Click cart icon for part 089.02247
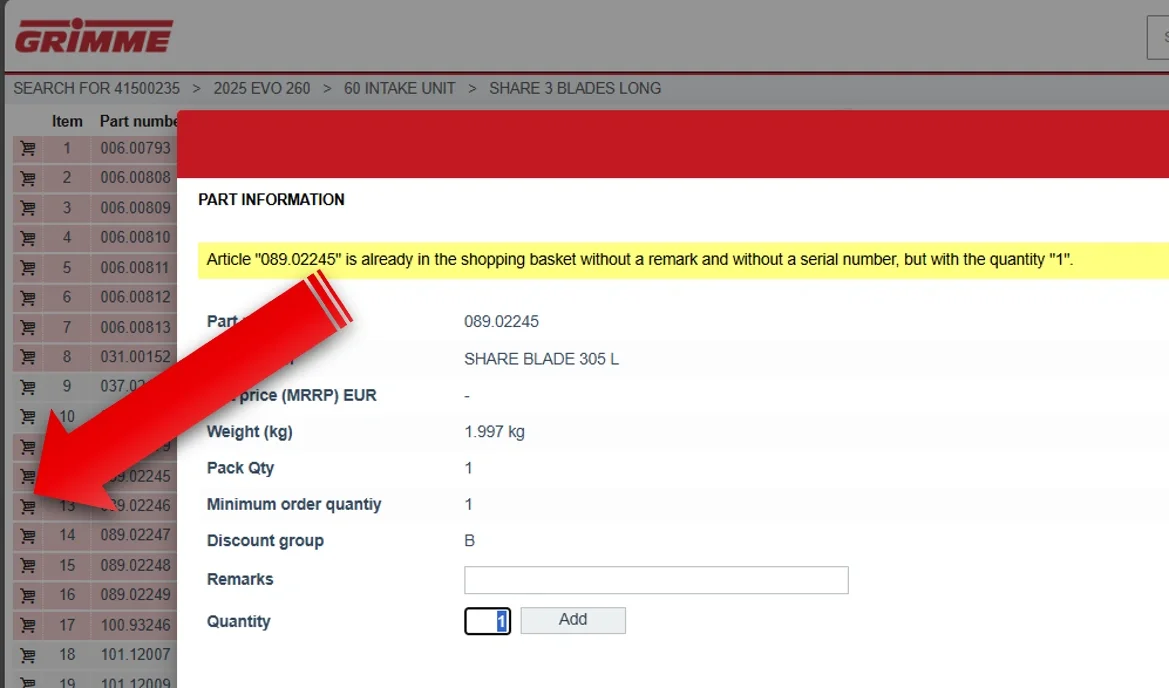The width and height of the screenshot is (1169, 688). [28, 535]
